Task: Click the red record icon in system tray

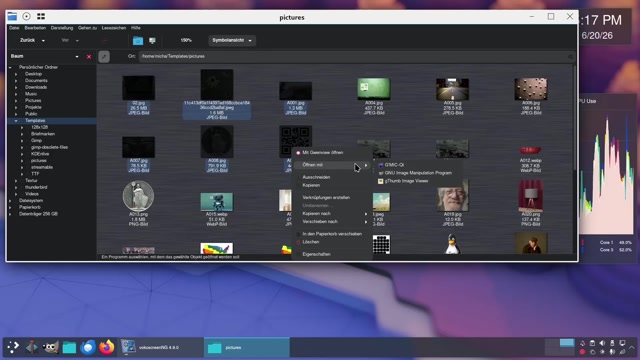Action: click(x=582, y=352)
